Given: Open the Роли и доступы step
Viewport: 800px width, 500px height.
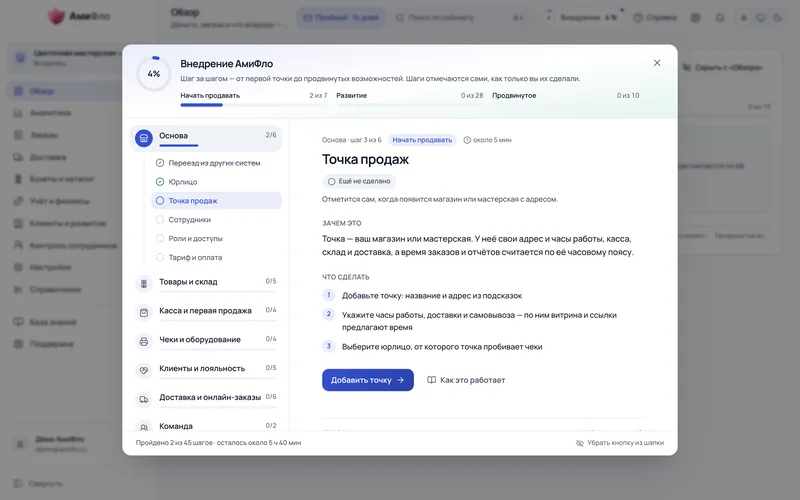Looking at the screenshot, I should click(216, 238).
